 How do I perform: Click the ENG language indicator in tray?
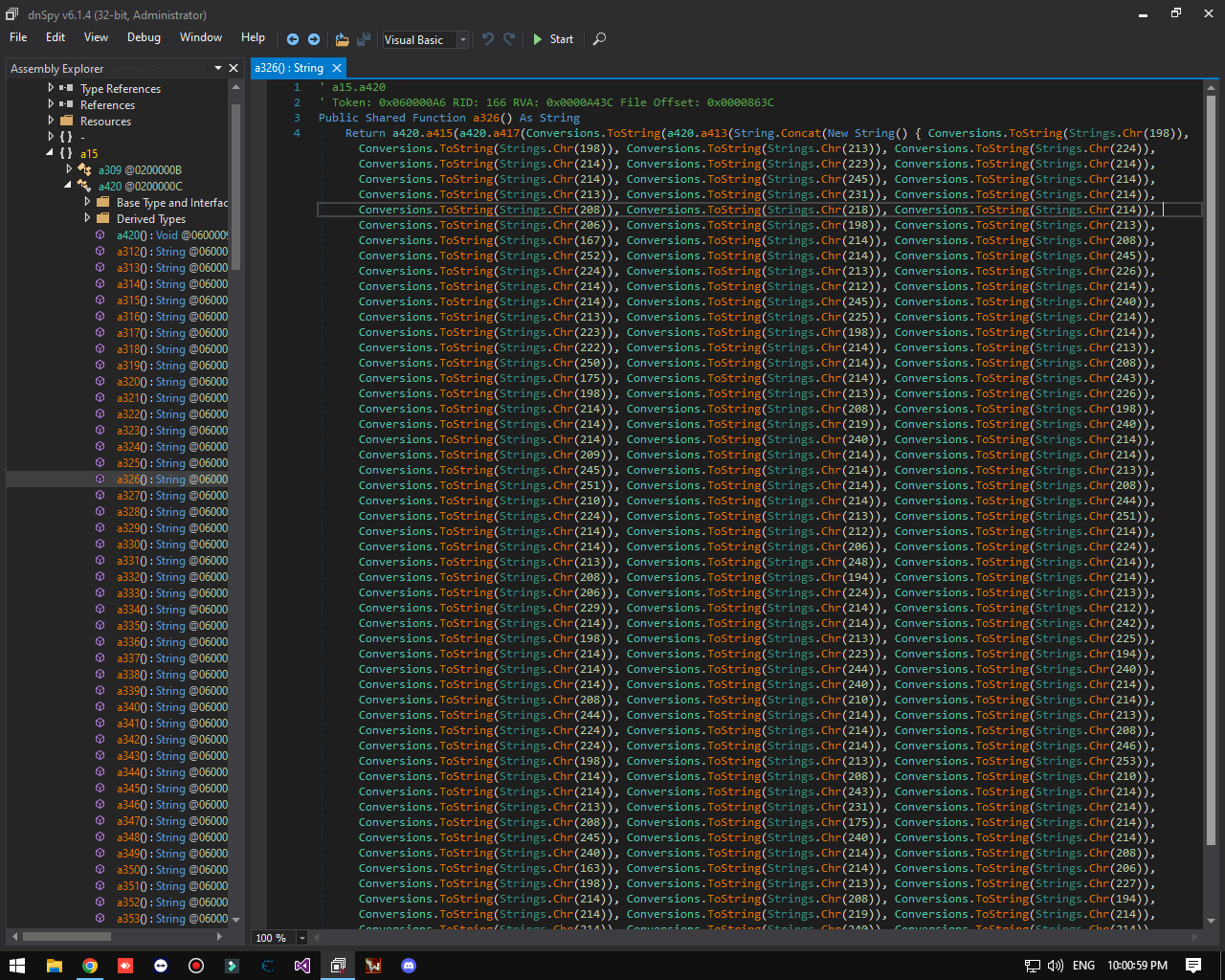pyautogui.click(x=1083, y=965)
